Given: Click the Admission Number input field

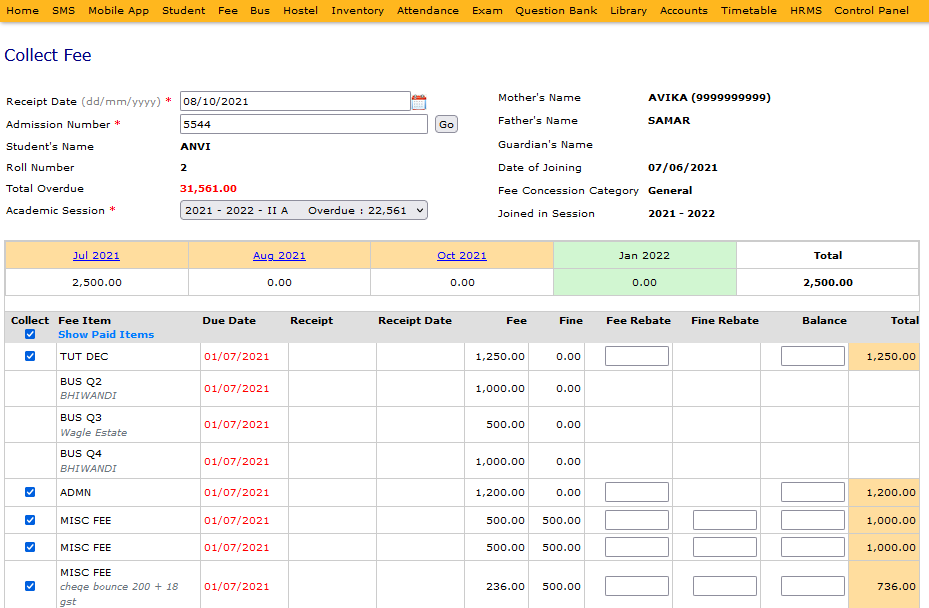Looking at the screenshot, I should point(304,125).
